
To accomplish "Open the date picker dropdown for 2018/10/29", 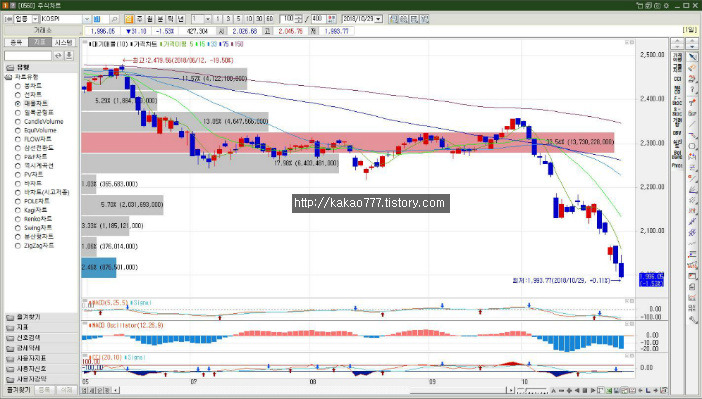I will pos(378,19).
